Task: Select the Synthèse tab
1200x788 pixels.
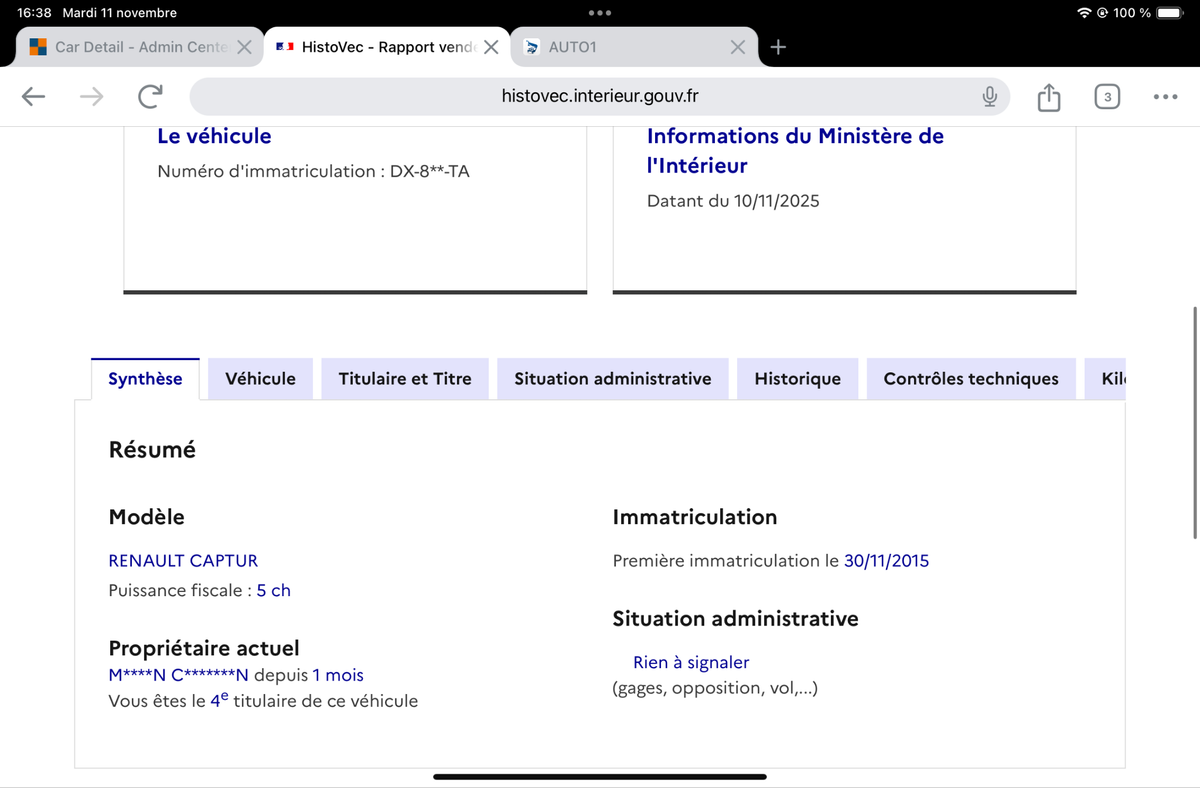Action: 145,379
